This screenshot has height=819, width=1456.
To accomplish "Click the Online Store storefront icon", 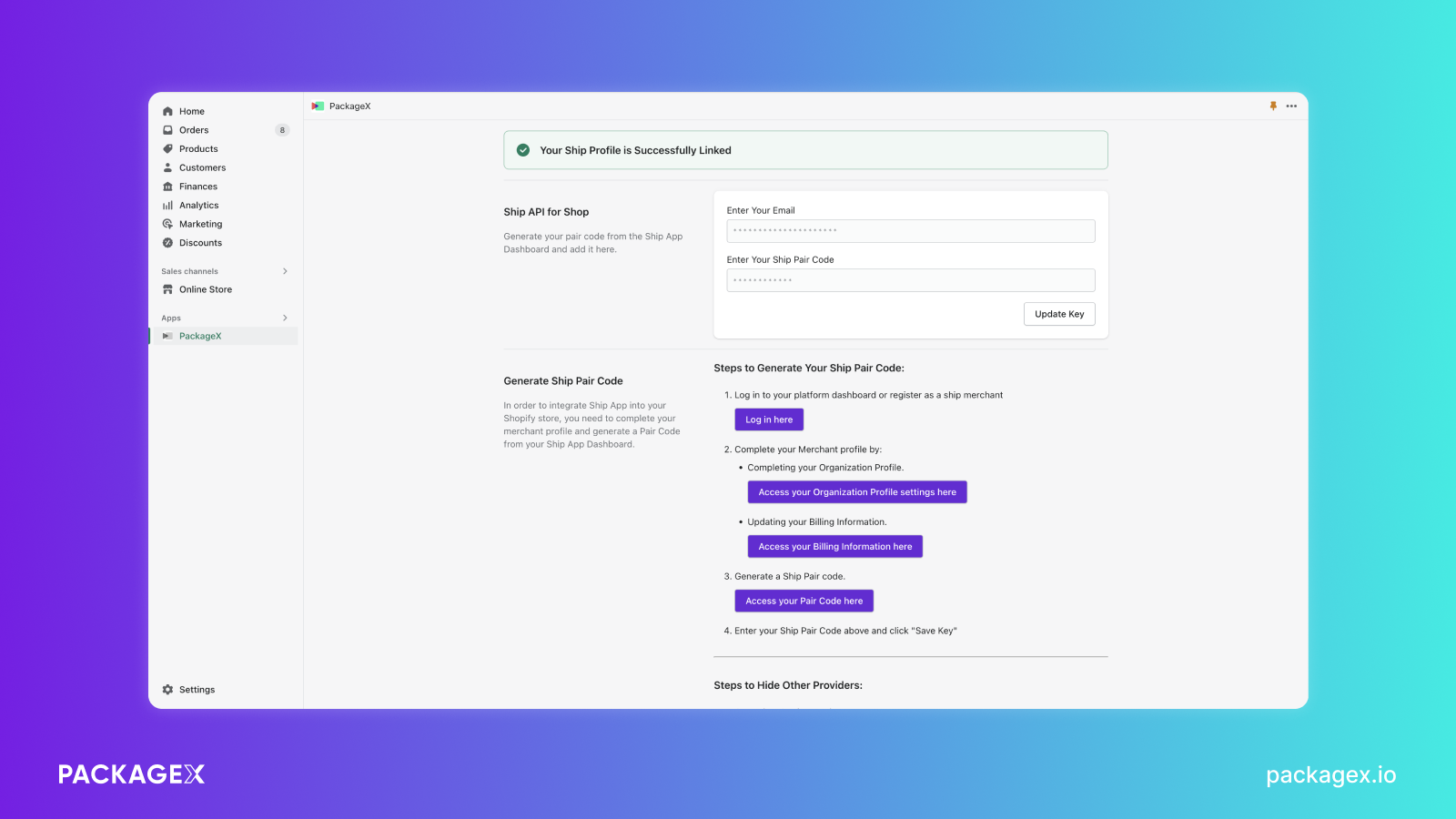I will coord(167,289).
